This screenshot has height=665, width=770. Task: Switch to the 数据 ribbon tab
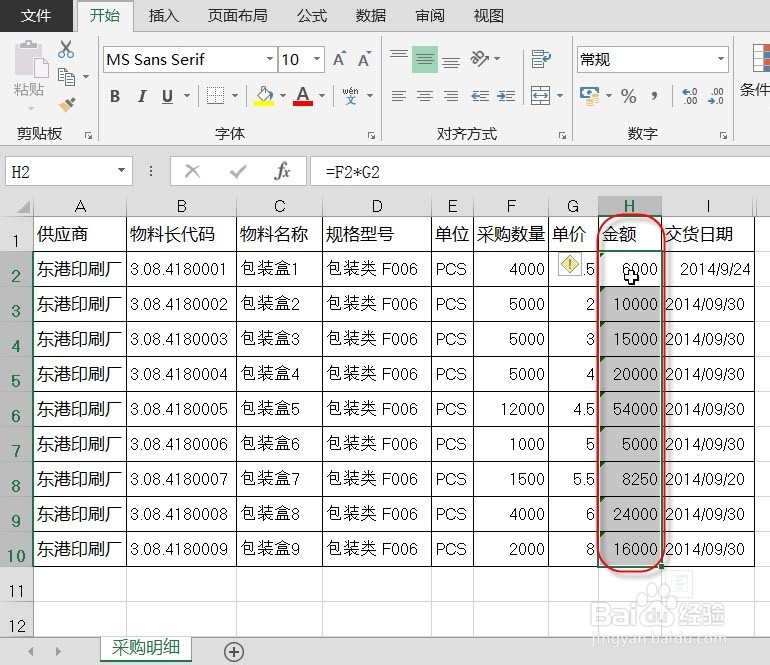click(x=371, y=16)
